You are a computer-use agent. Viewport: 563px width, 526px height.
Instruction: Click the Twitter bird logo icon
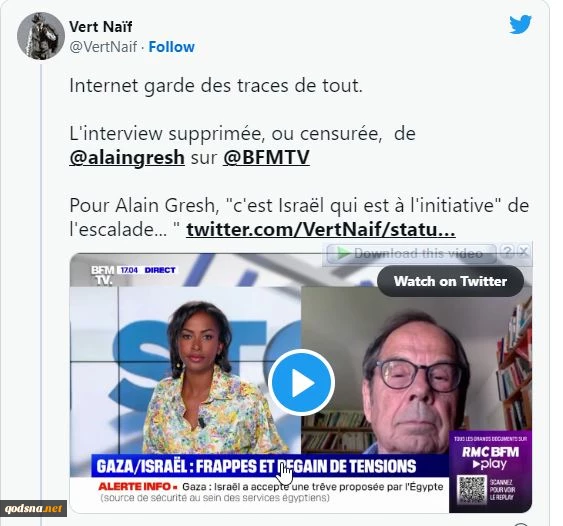point(520,24)
